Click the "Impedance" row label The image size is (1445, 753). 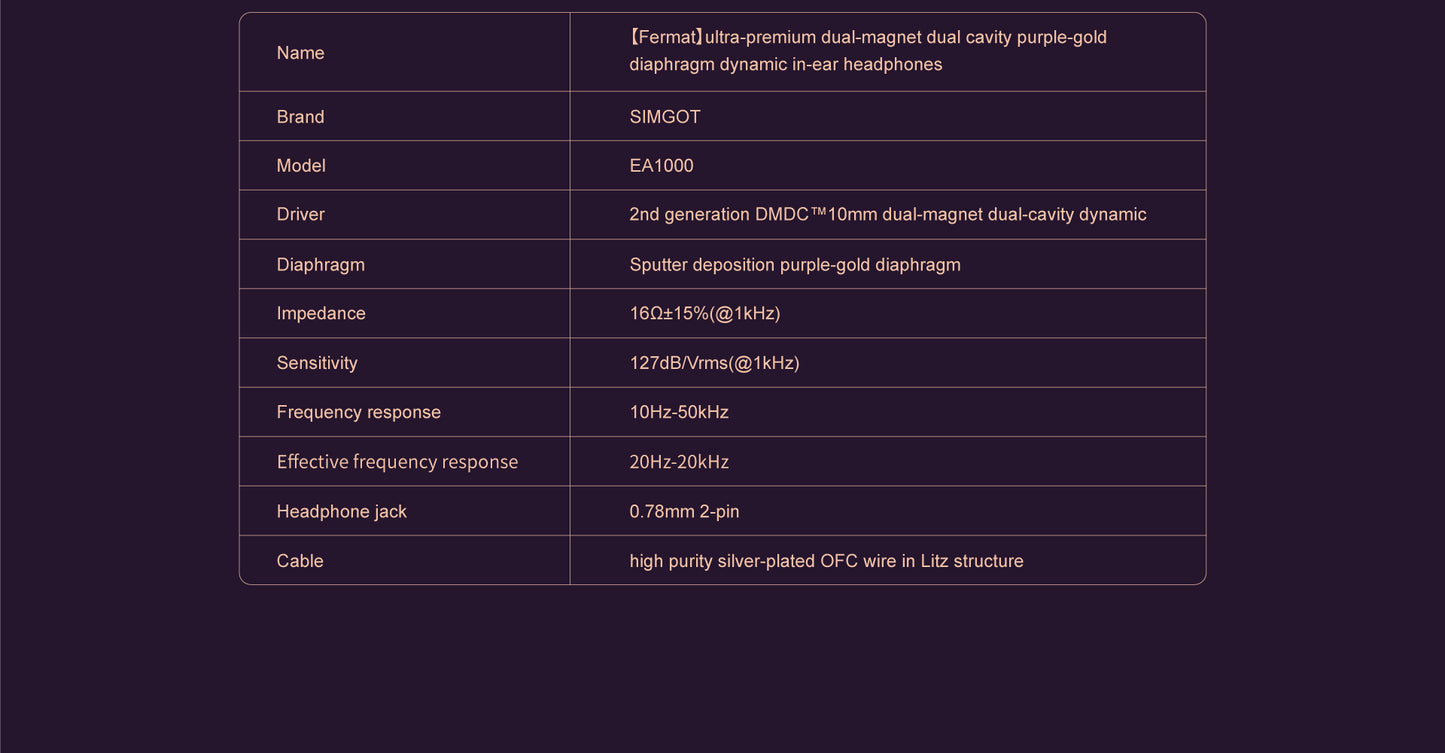click(321, 314)
